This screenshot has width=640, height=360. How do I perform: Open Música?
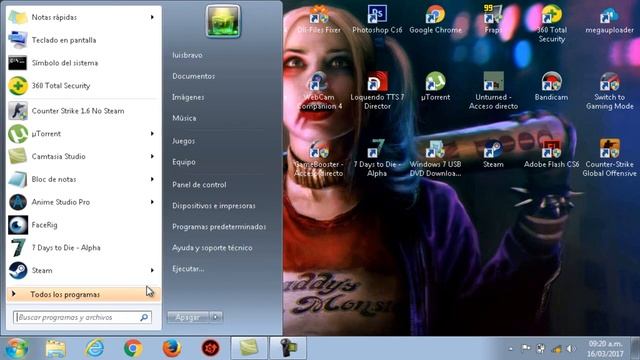(x=184, y=118)
